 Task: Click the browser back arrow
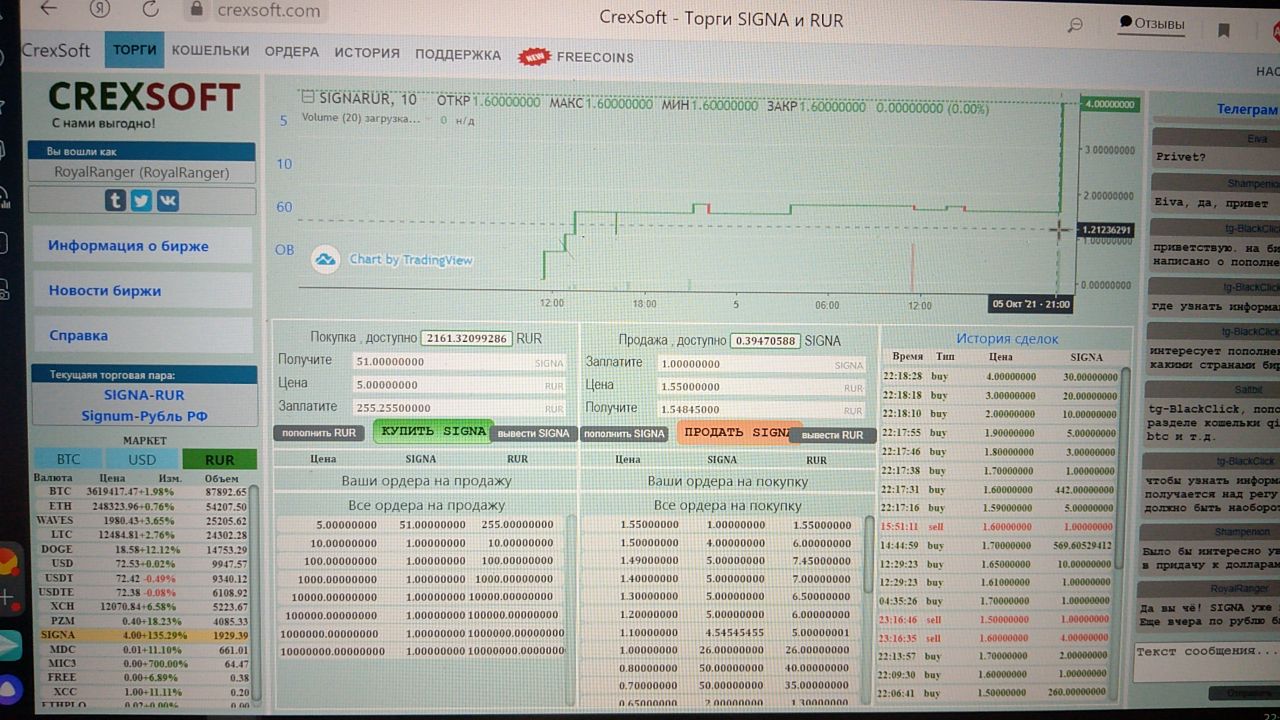tap(47, 9)
